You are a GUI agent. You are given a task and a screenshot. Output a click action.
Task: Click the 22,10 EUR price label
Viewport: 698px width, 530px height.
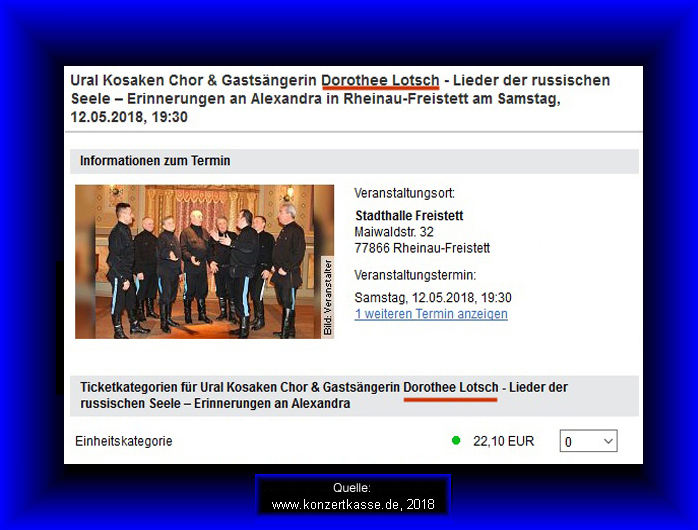tap(503, 441)
